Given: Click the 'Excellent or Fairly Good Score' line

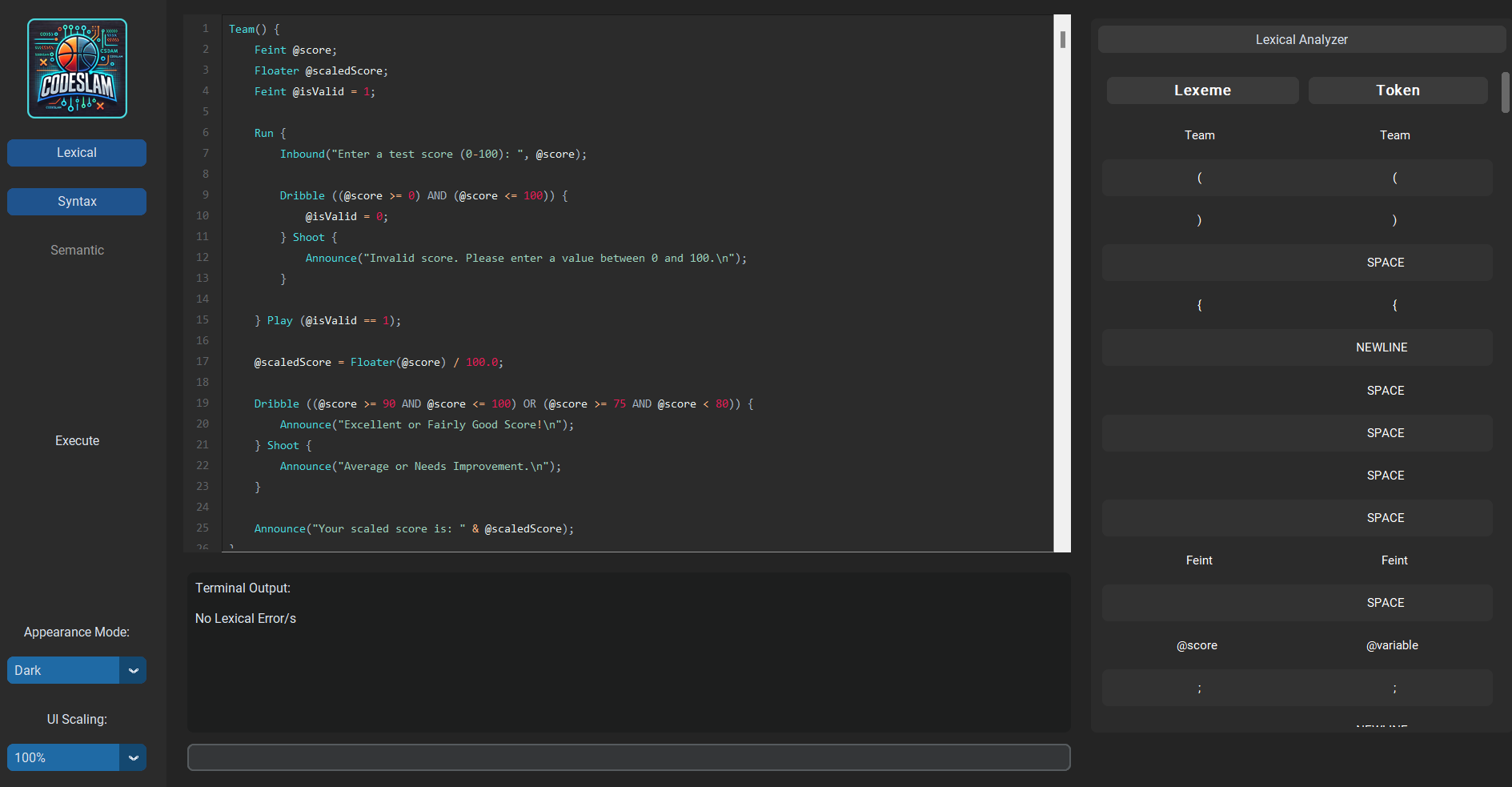Looking at the screenshot, I should (427, 424).
